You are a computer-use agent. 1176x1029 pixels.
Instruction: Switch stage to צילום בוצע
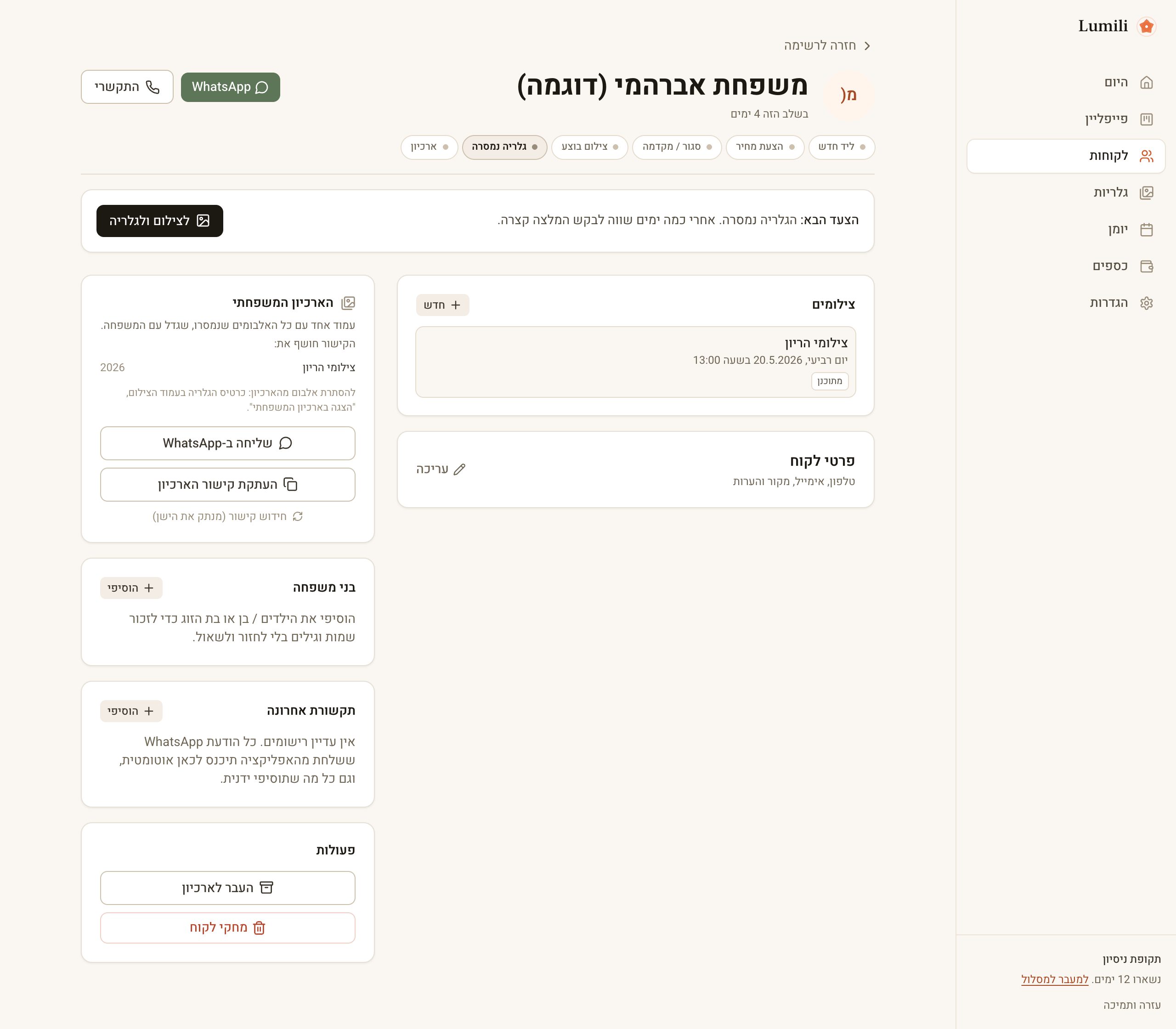tap(590, 147)
